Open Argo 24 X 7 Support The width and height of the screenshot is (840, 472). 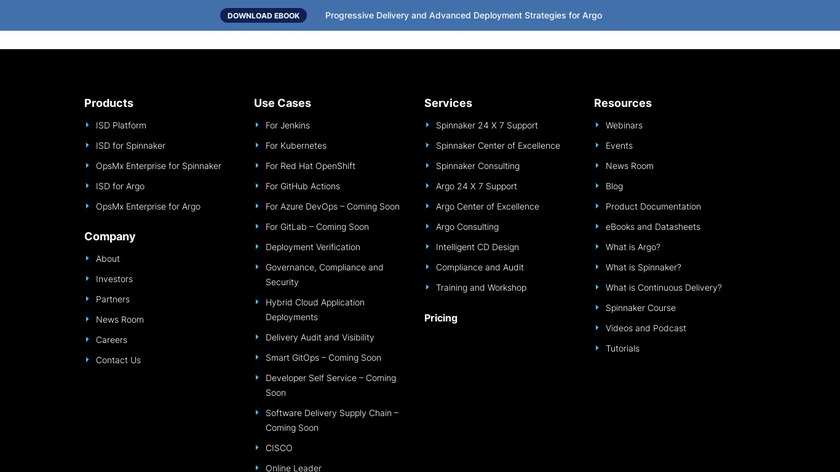click(476, 186)
